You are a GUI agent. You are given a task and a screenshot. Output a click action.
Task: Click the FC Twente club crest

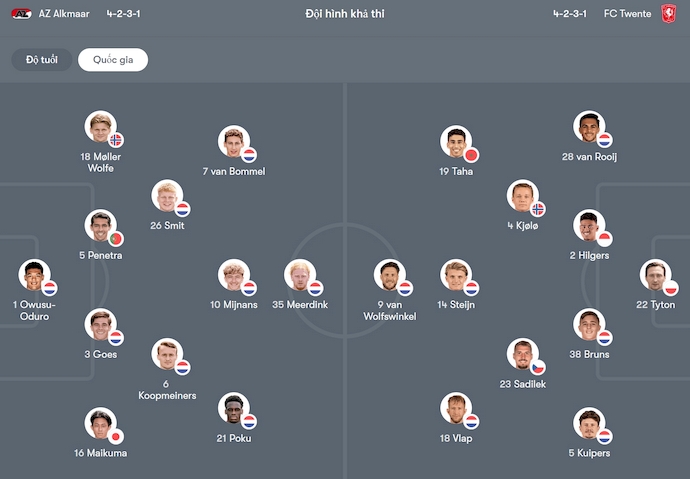669,14
